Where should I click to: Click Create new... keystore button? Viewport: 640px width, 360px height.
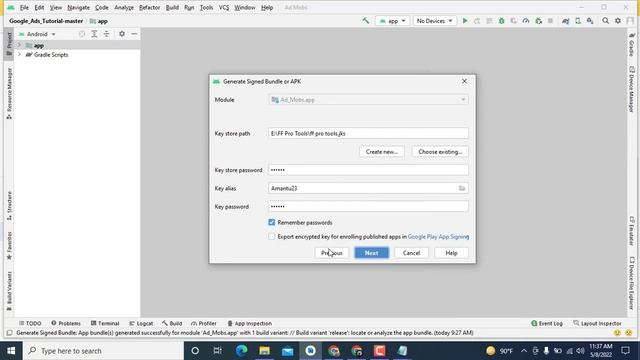click(382, 151)
